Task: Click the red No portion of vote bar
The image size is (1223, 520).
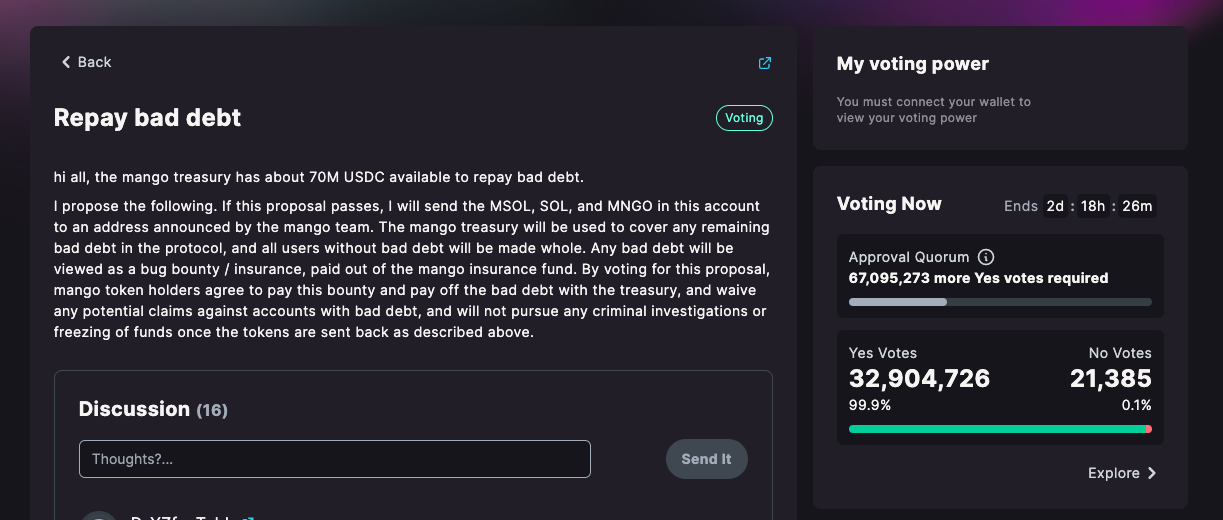Action: click(x=1149, y=429)
